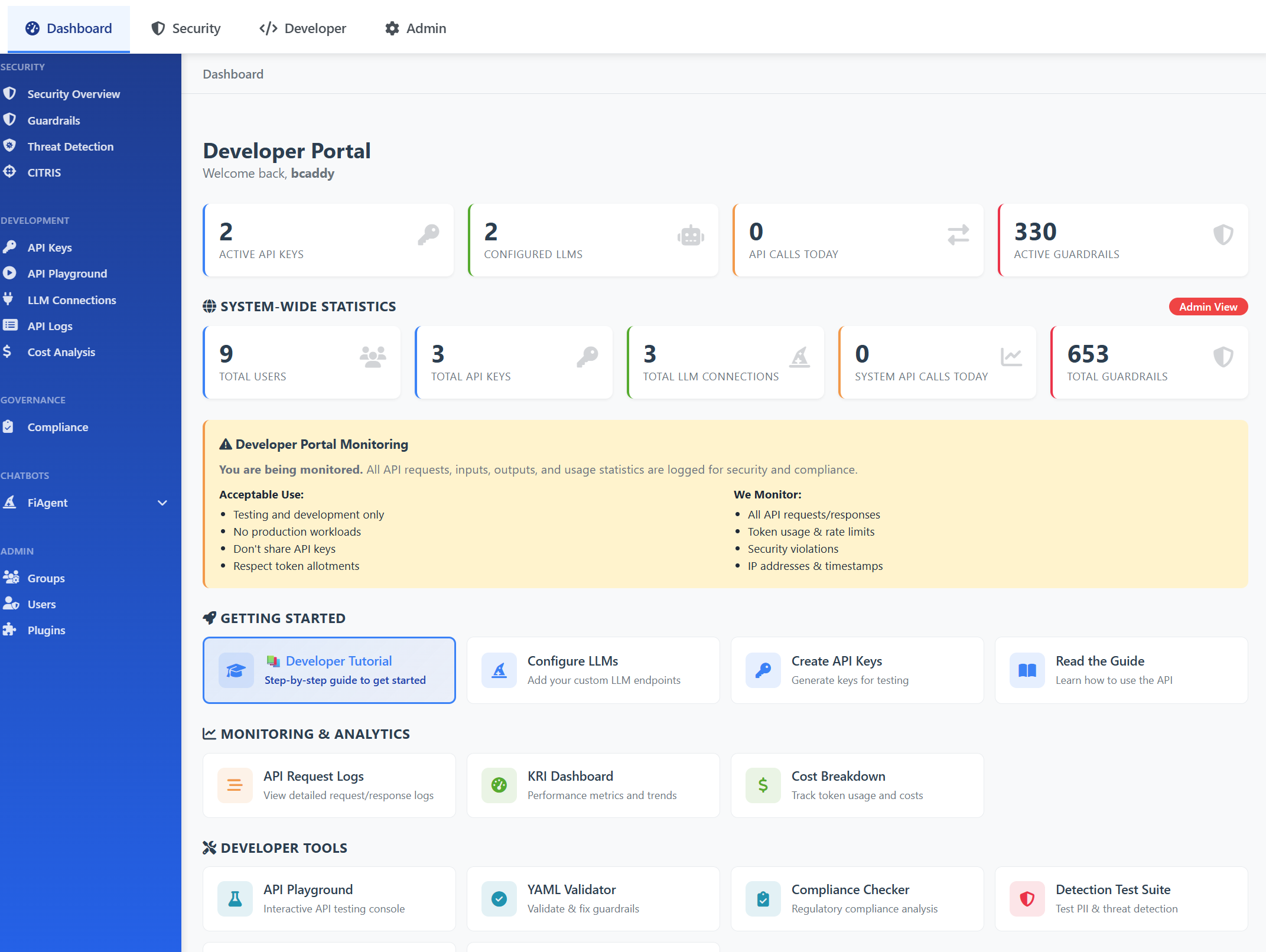Screen dimensions: 1266x952
Task: Open Cost Analysis under Development
Action: pyautogui.click(x=61, y=351)
